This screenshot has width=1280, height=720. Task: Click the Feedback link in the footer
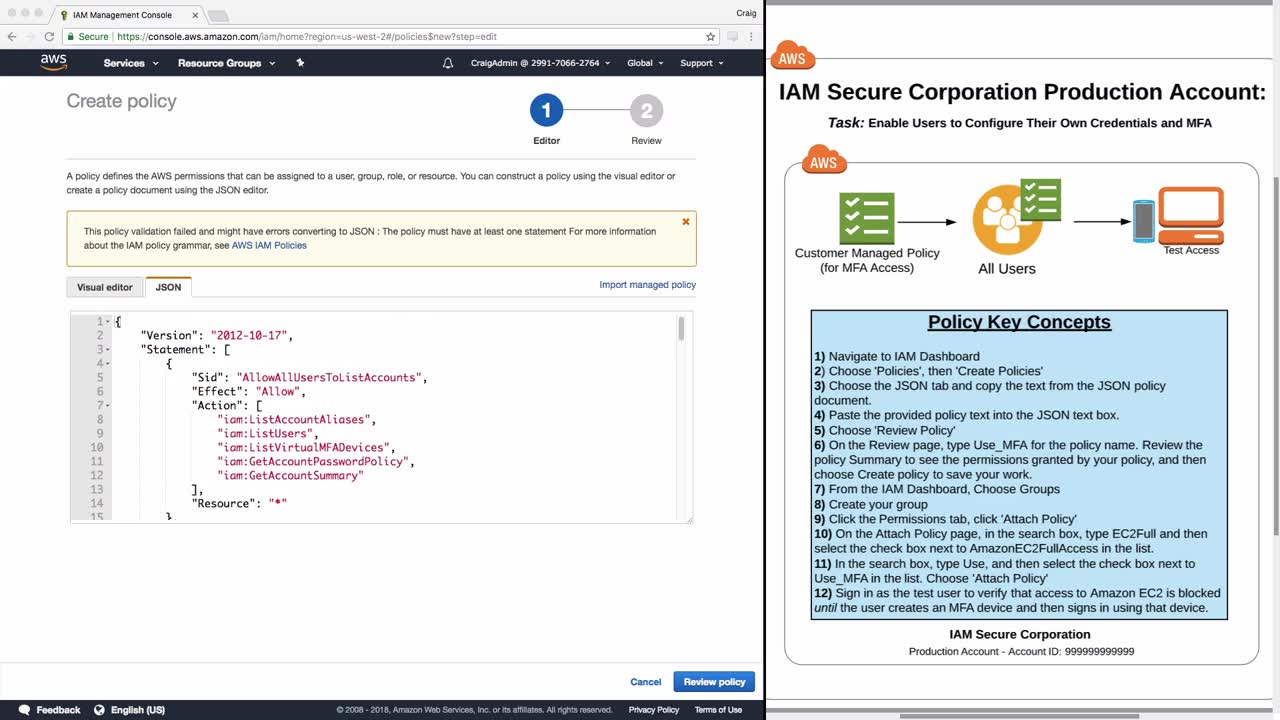point(58,710)
